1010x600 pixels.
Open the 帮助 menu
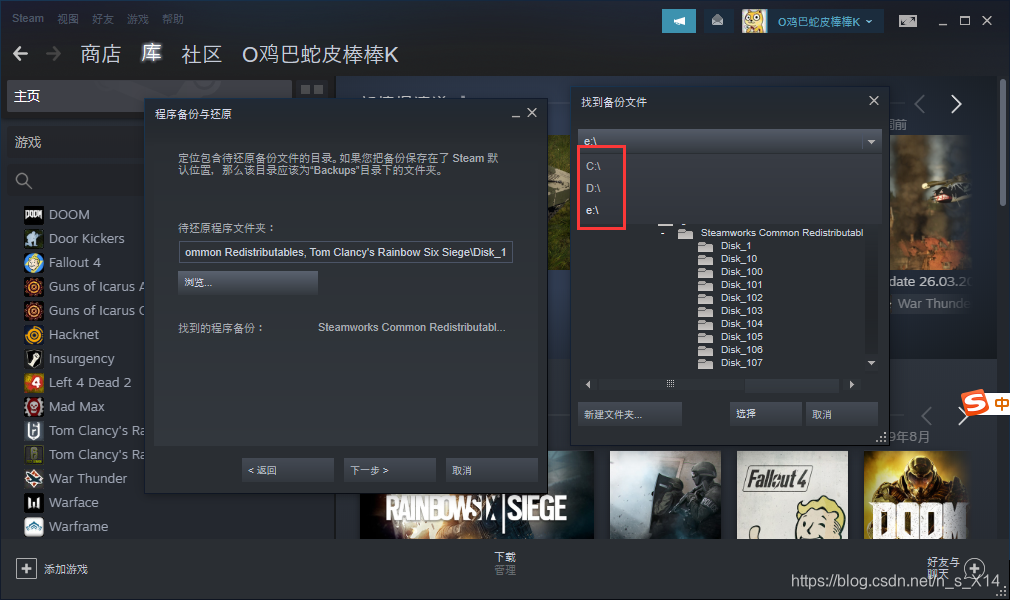coord(173,19)
